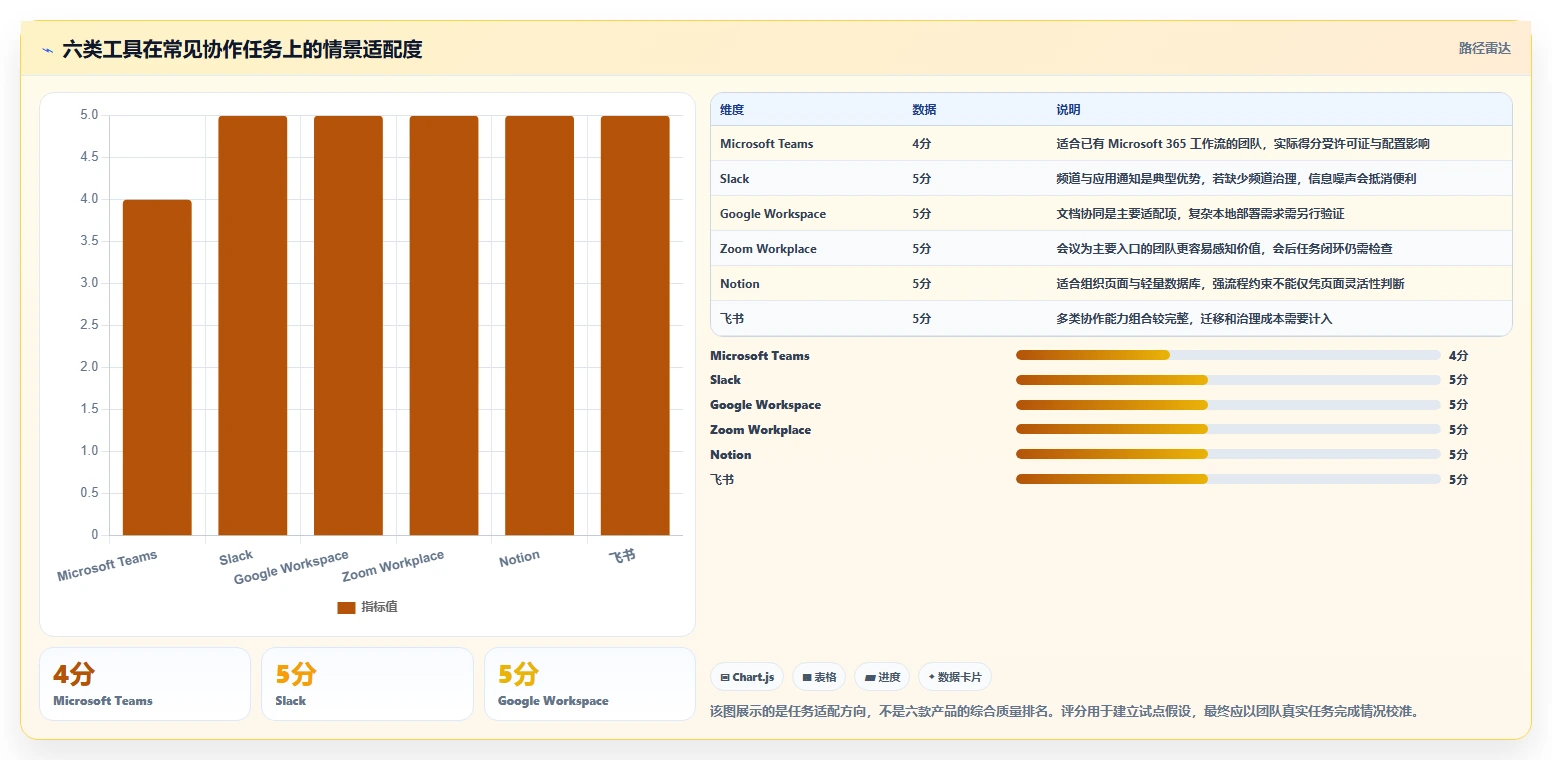This screenshot has height=760, width=1552.
Task: Select the Google Workspace bar in the chart
Action: (348, 325)
